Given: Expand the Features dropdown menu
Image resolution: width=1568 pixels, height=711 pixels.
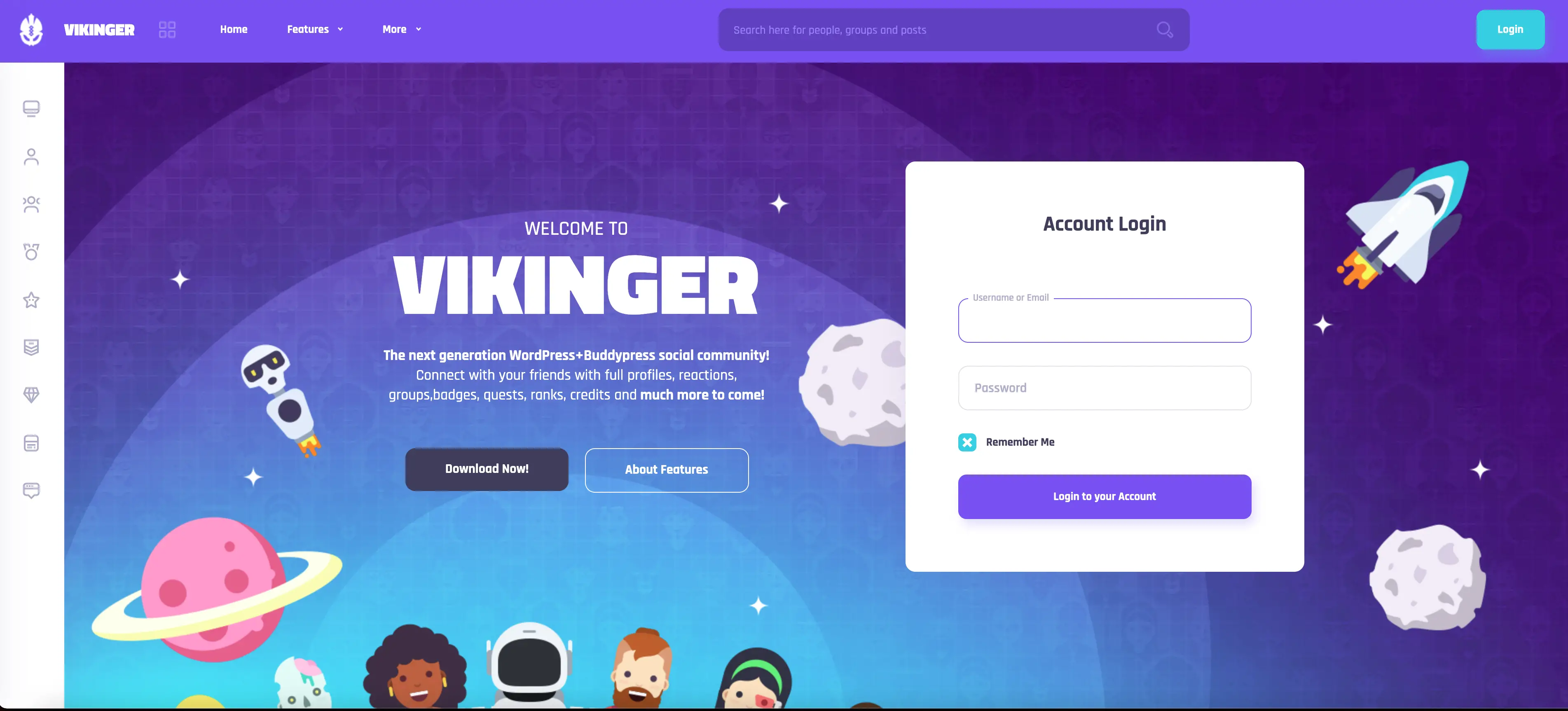Looking at the screenshot, I should (x=314, y=28).
